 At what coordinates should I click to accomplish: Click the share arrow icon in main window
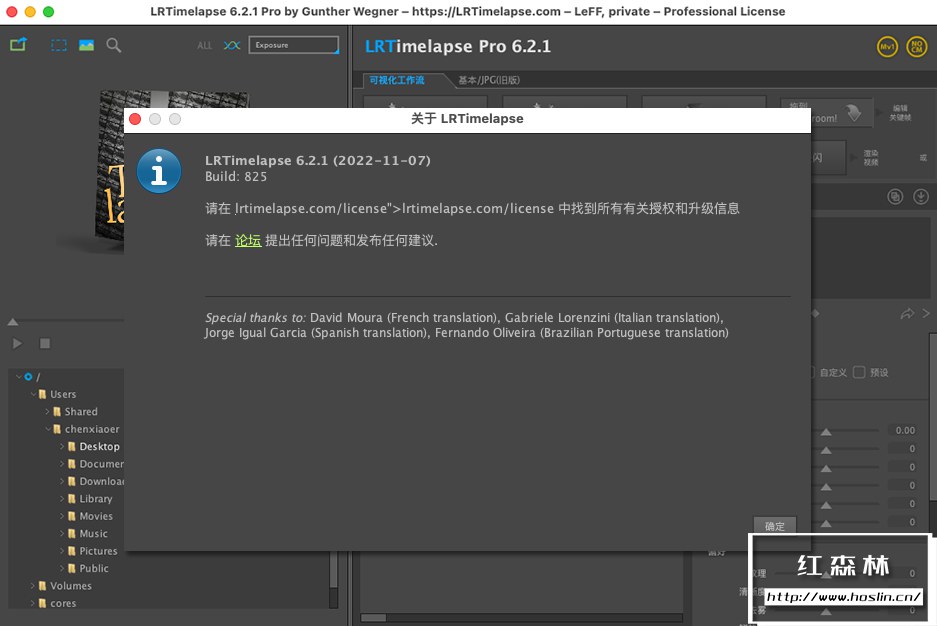907,314
